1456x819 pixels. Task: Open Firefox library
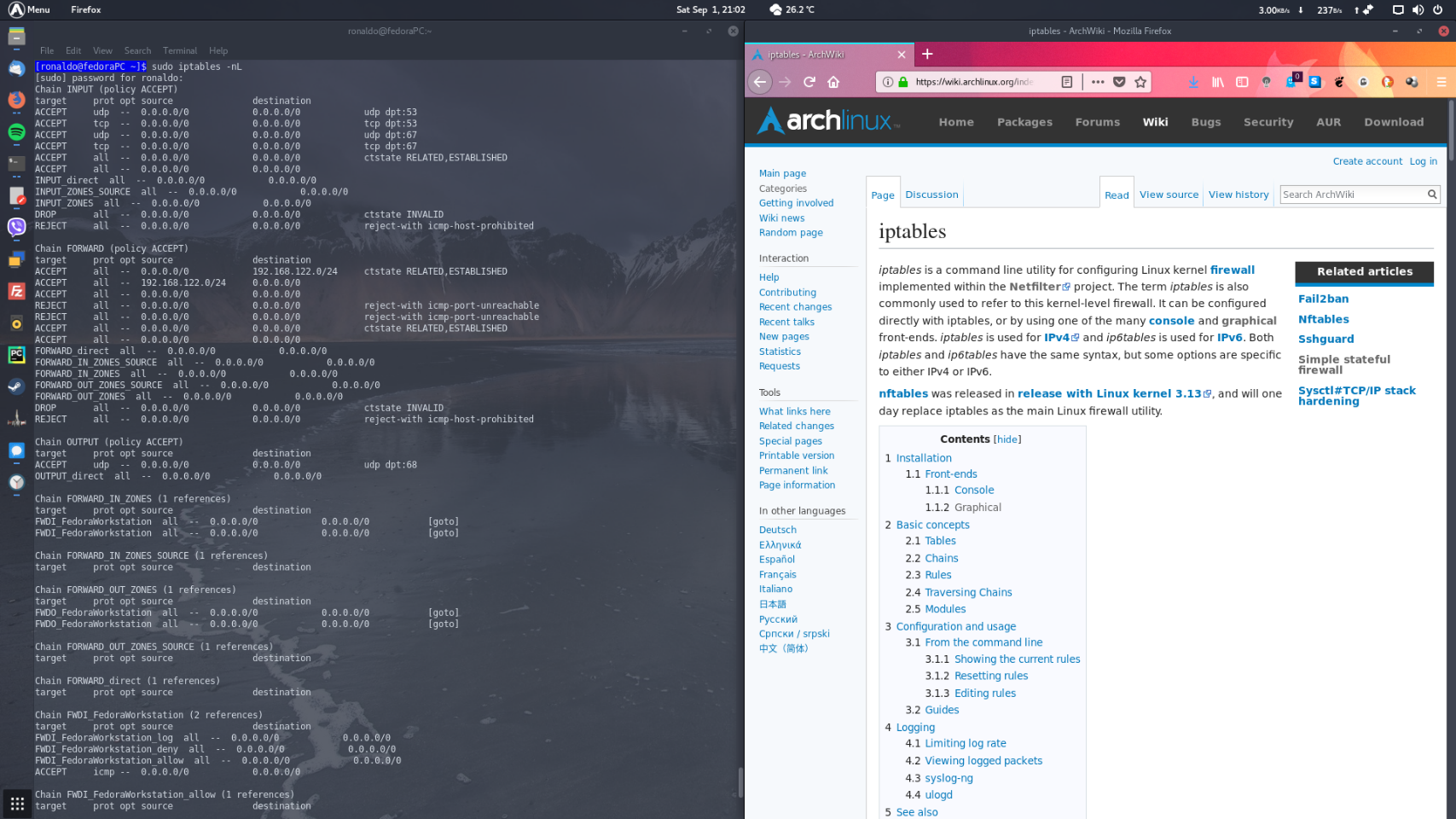(x=1218, y=82)
